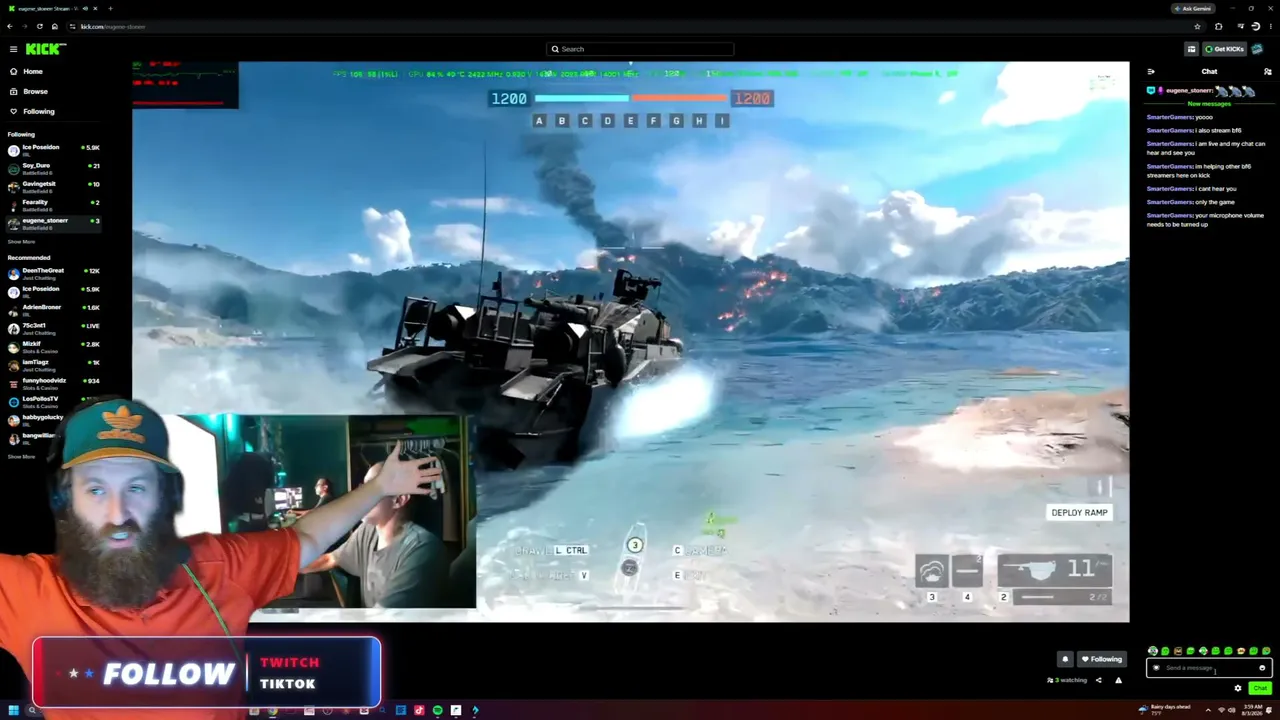This screenshot has width=1280, height=720.
Task: Click 75c3nt1 avatar in Recommended
Action: click(13, 328)
